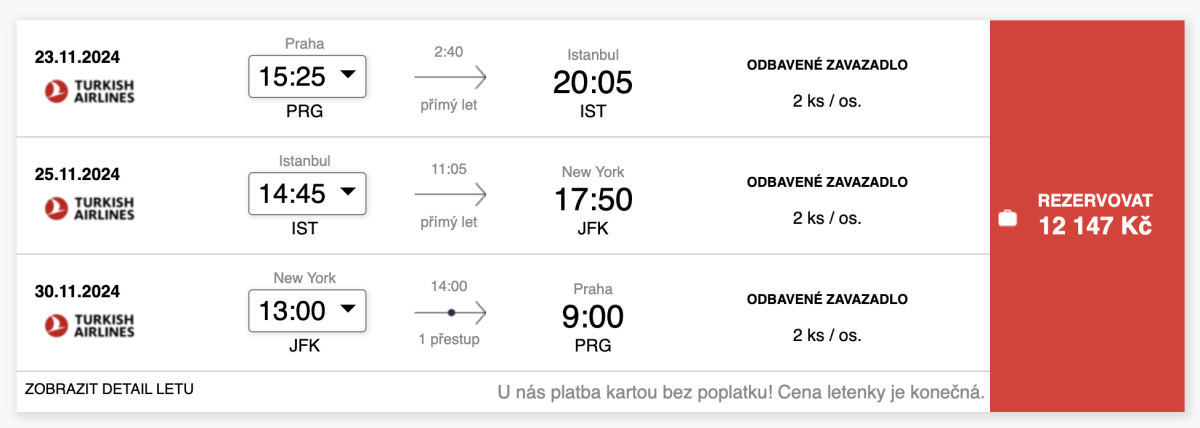Click Odbavené zavazadlo on the Praha–Istanbul flight
This screenshot has width=1200, height=428.
point(827,65)
